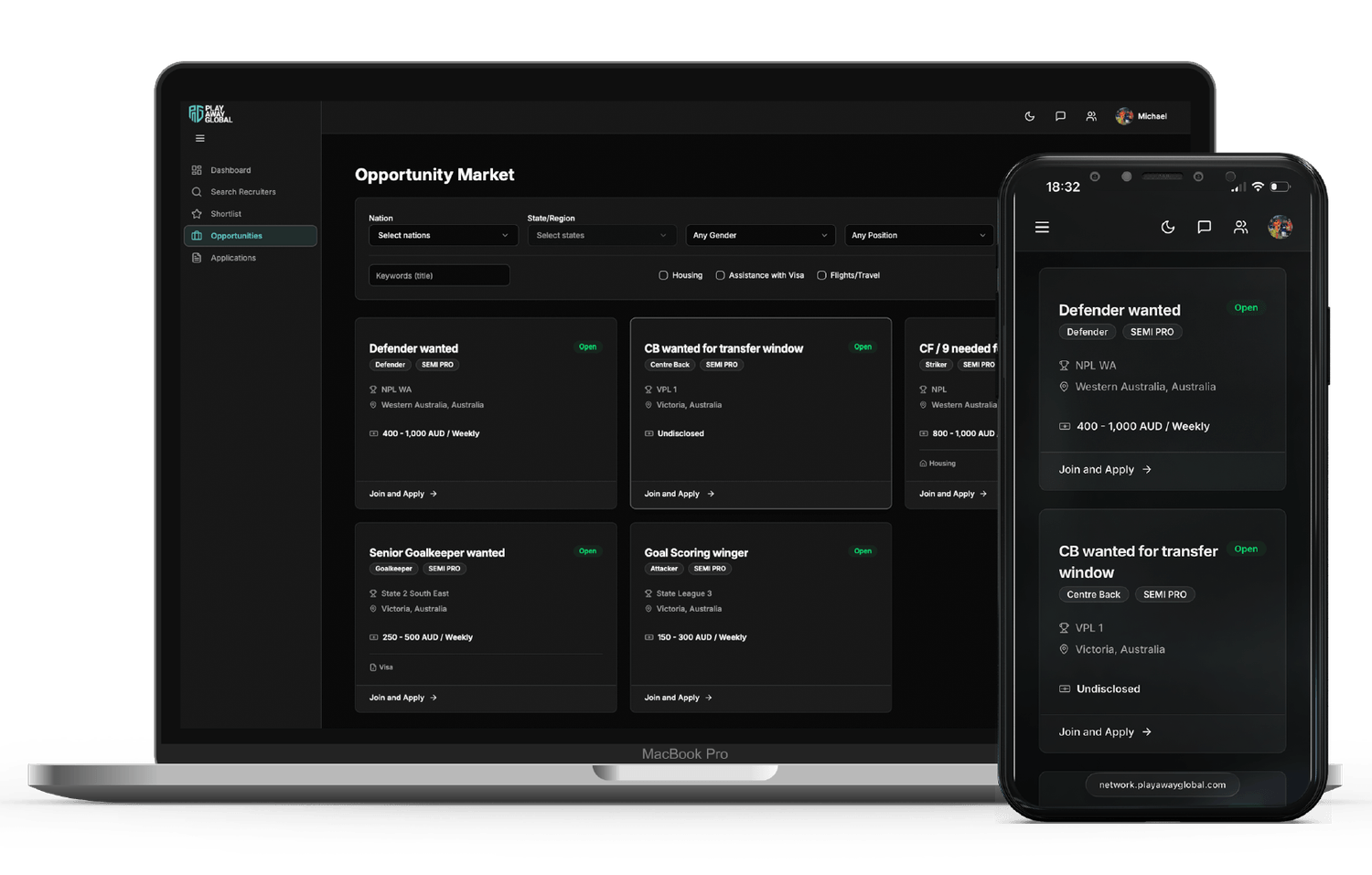Open the phone hamburger menu
Viewport: 1372px width, 875px height.
(x=1042, y=227)
